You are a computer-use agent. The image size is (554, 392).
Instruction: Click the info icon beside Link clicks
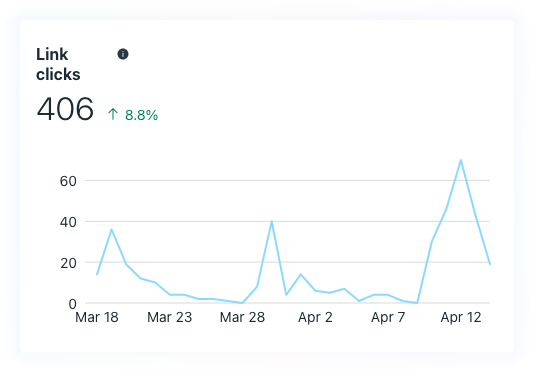pyautogui.click(x=123, y=54)
